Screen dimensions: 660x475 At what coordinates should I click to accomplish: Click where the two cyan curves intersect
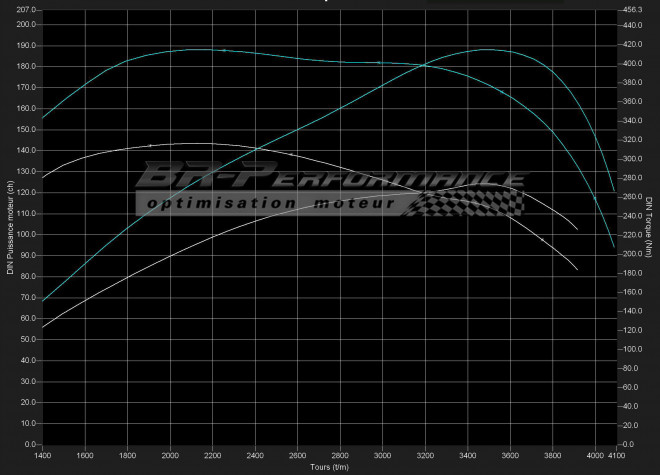tap(427, 66)
